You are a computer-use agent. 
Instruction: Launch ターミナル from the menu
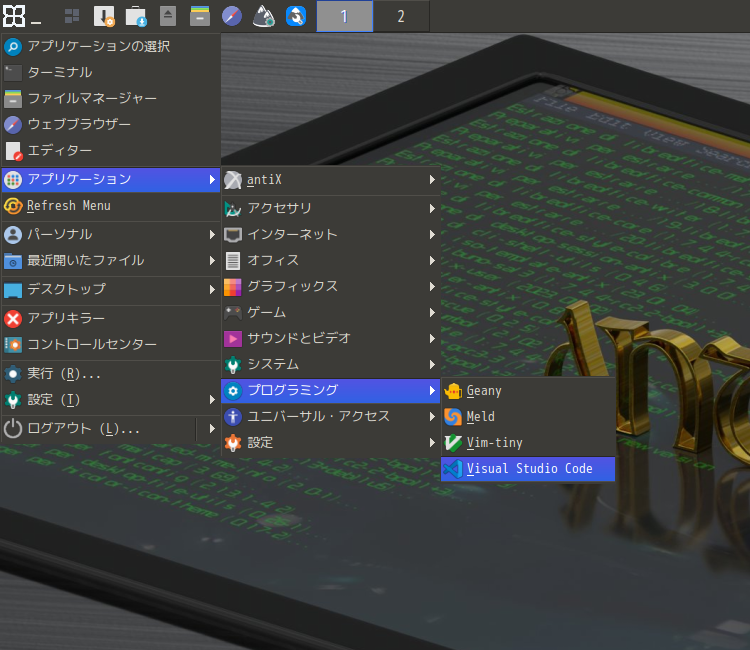coord(111,72)
